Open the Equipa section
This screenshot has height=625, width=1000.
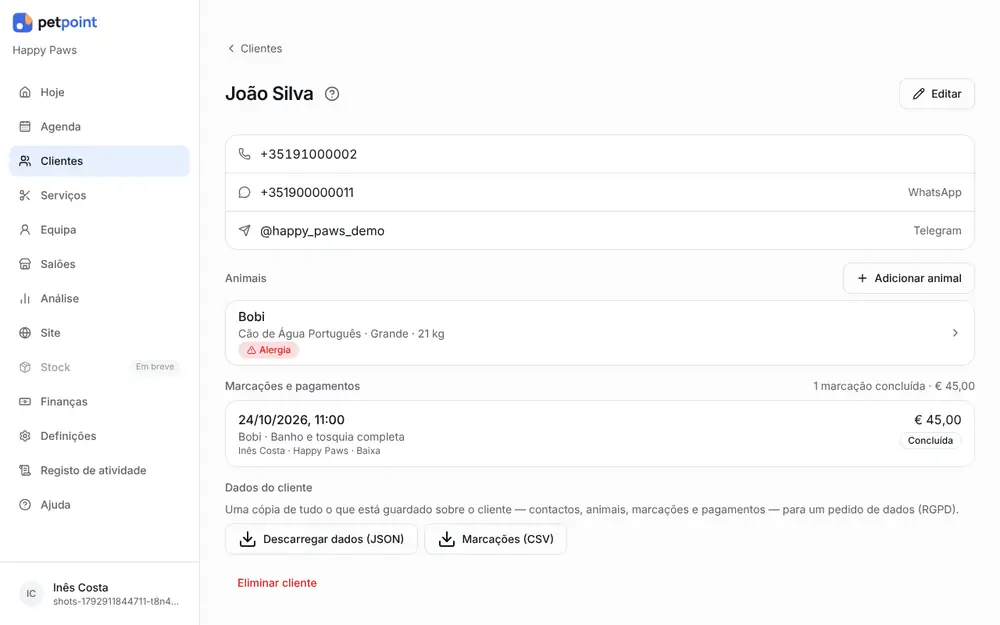(99, 230)
